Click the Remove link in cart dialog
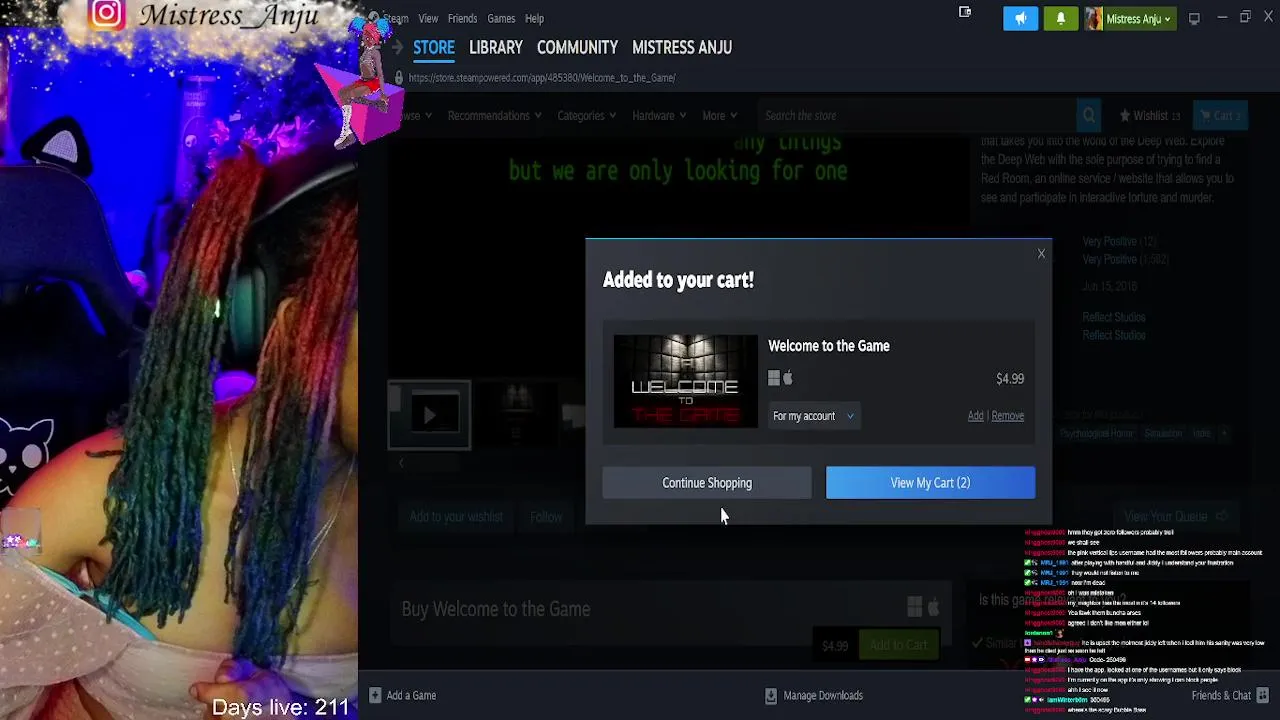Image resolution: width=1280 pixels, height=720 pixels. tap(1007, 416)
